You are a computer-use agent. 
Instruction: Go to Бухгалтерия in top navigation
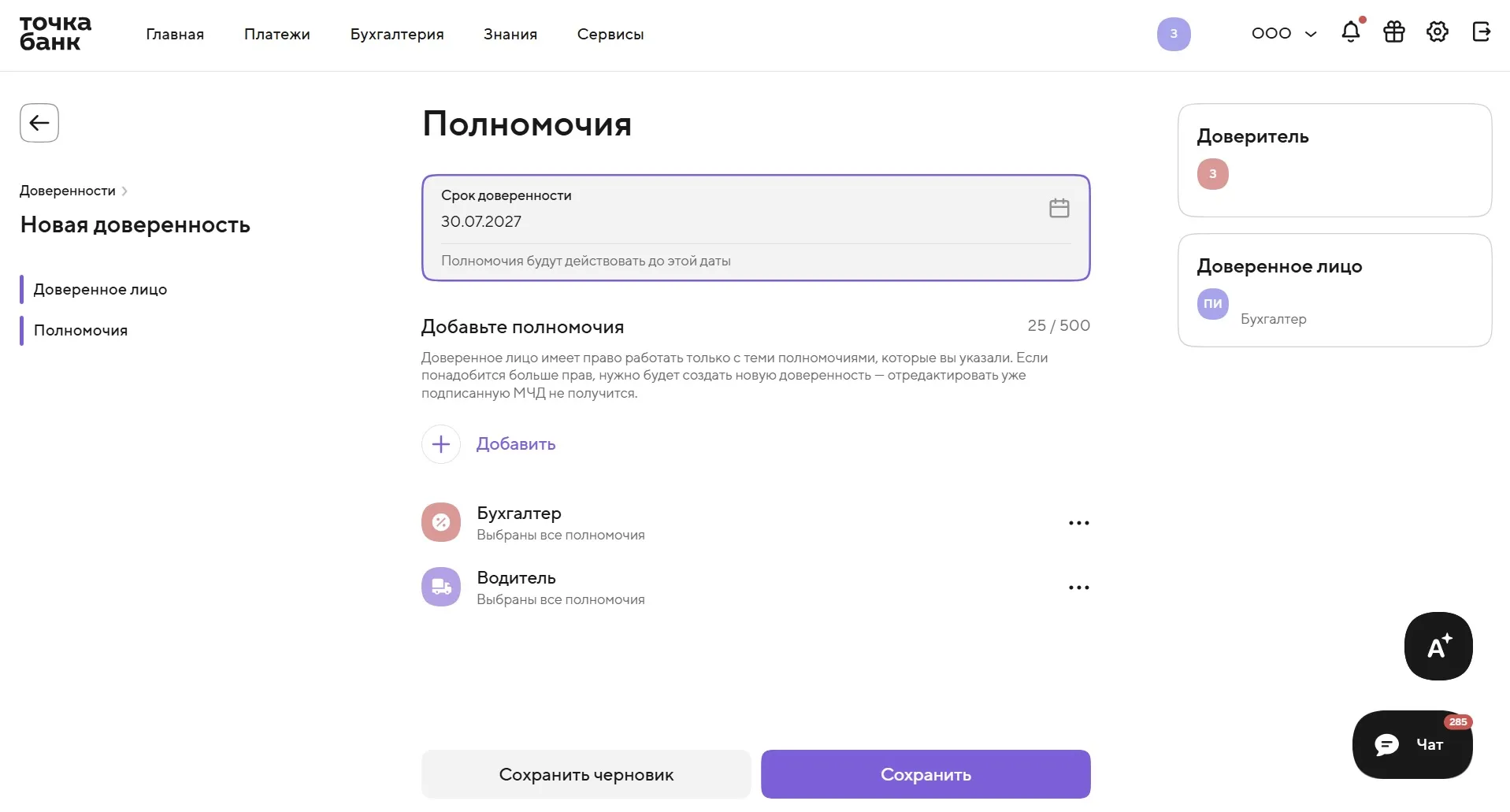click(x=397, y=34)
